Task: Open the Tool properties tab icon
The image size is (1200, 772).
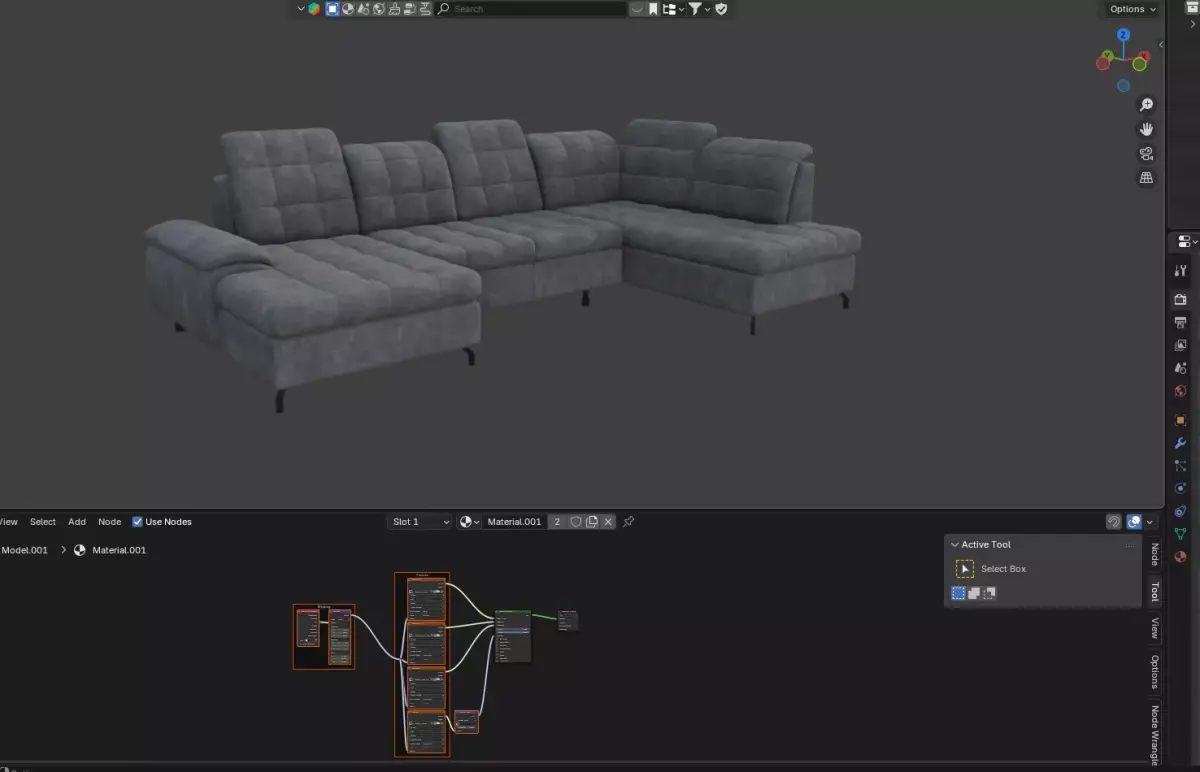Action: 1181,270
